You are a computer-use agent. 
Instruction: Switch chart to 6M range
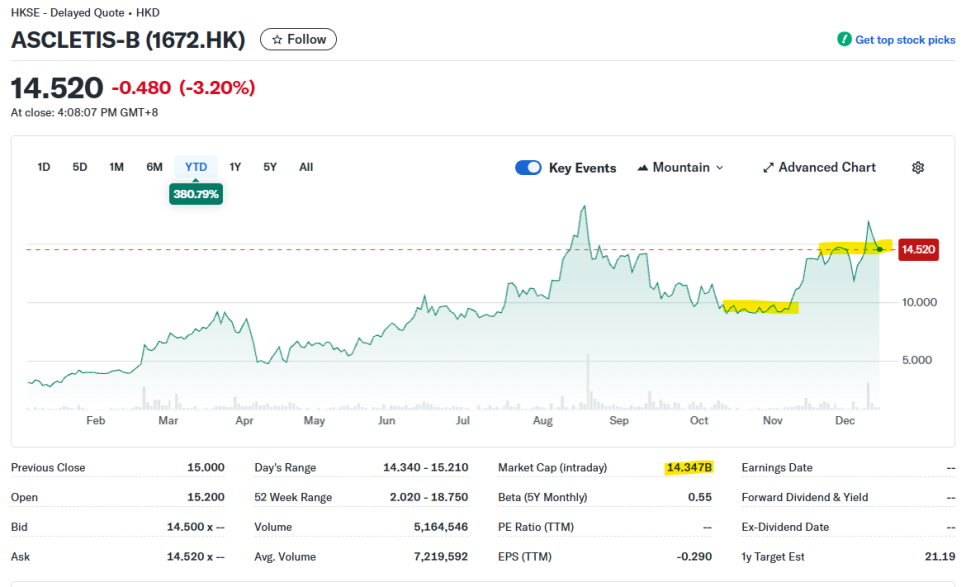coord(154,167)
